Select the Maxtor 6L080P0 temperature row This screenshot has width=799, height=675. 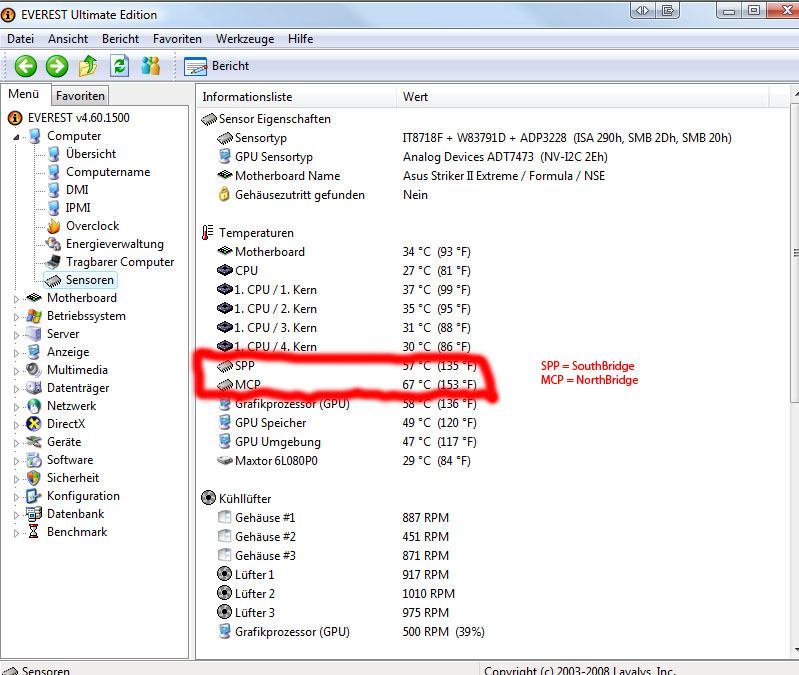[x=344, y=461]
